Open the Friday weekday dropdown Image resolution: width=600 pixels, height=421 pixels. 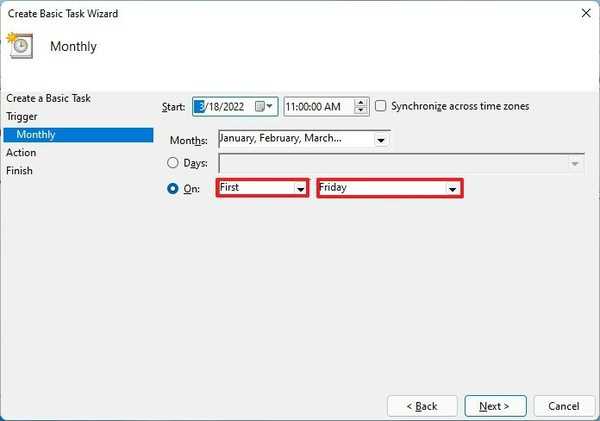pos(452,189)
